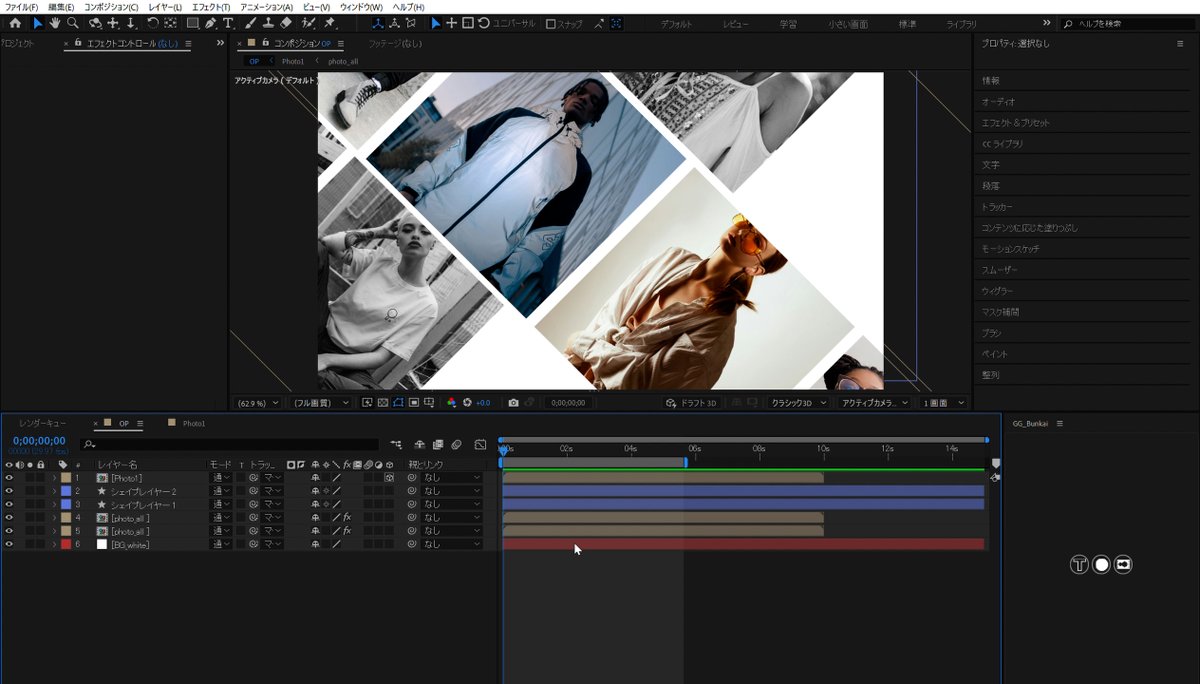Select the Rectangle shape tool
This screenshot has width=1200, height=684.
point(192,23)
